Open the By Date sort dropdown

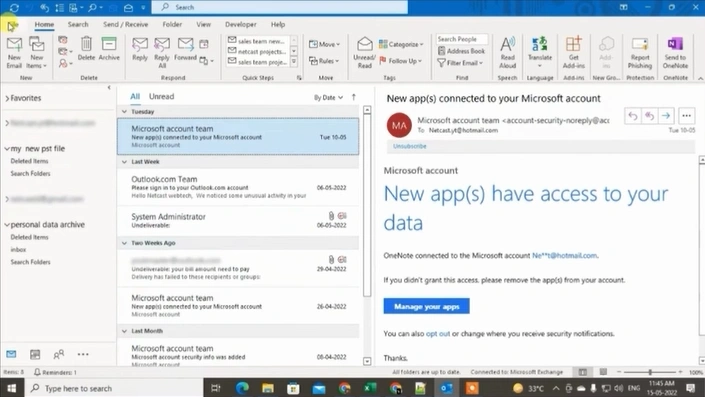click(x=328, y=97)
